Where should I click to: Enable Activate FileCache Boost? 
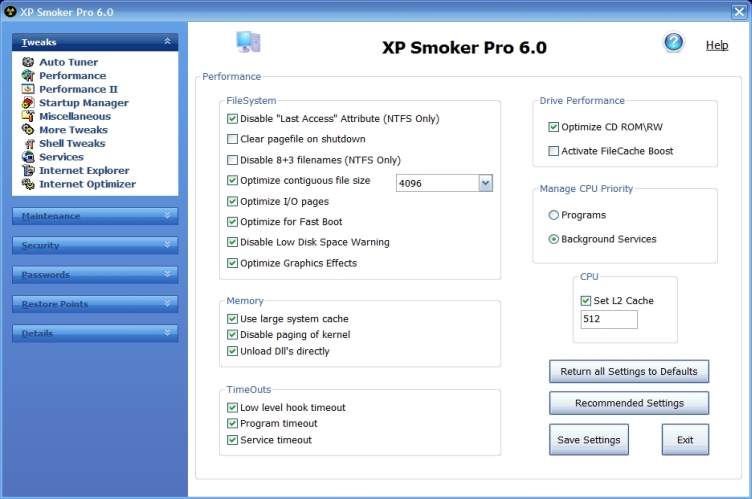553,151
